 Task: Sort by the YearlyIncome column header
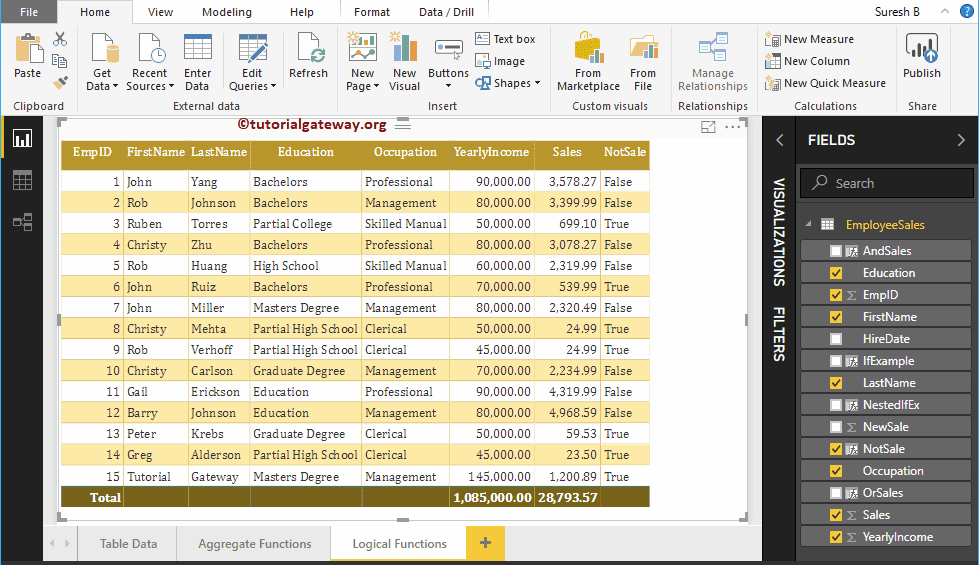tap(491, 152)
